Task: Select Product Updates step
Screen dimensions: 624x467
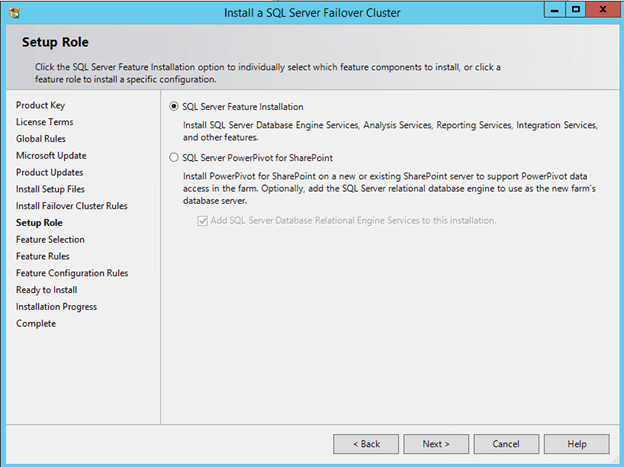Action: [49, 172]
